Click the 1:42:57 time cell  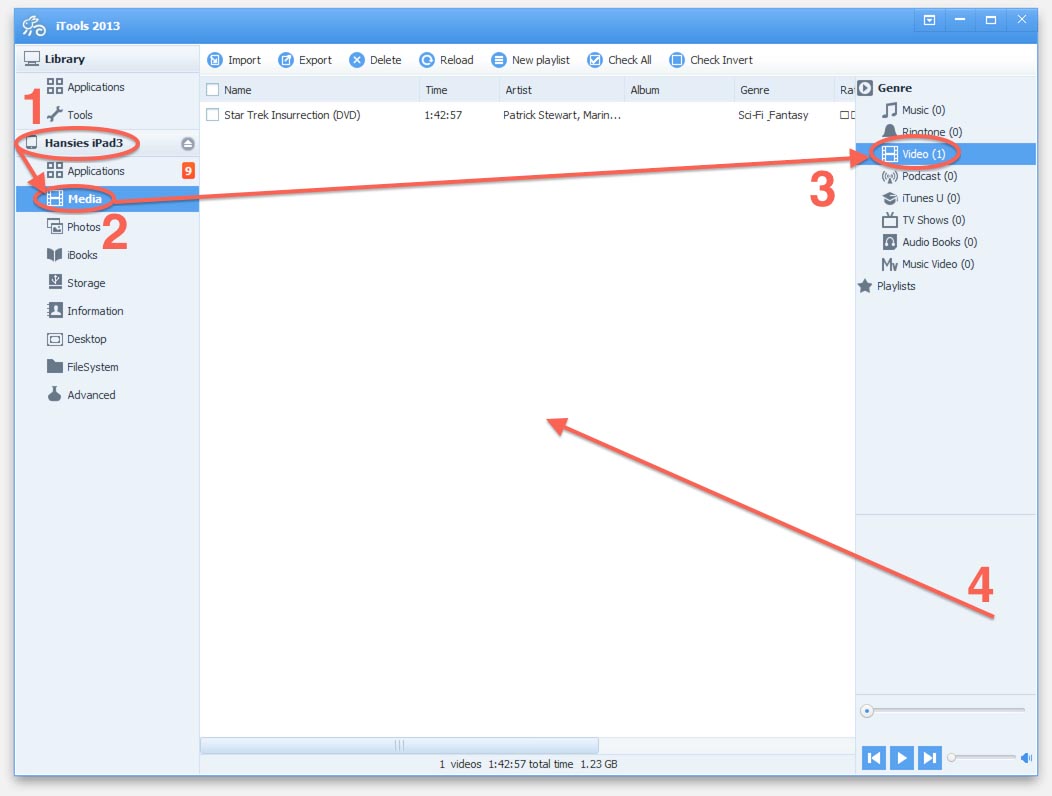[x=443, y=115]
